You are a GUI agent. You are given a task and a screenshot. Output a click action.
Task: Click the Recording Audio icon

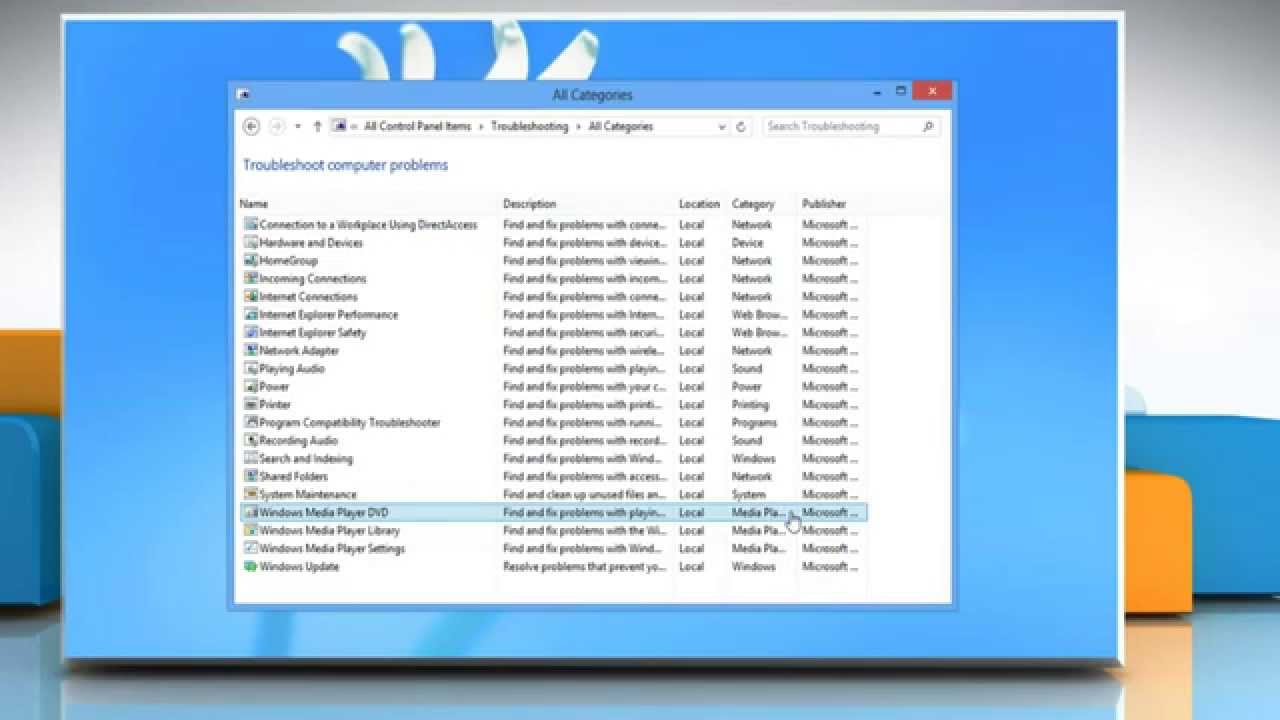[x=251, y=441]
